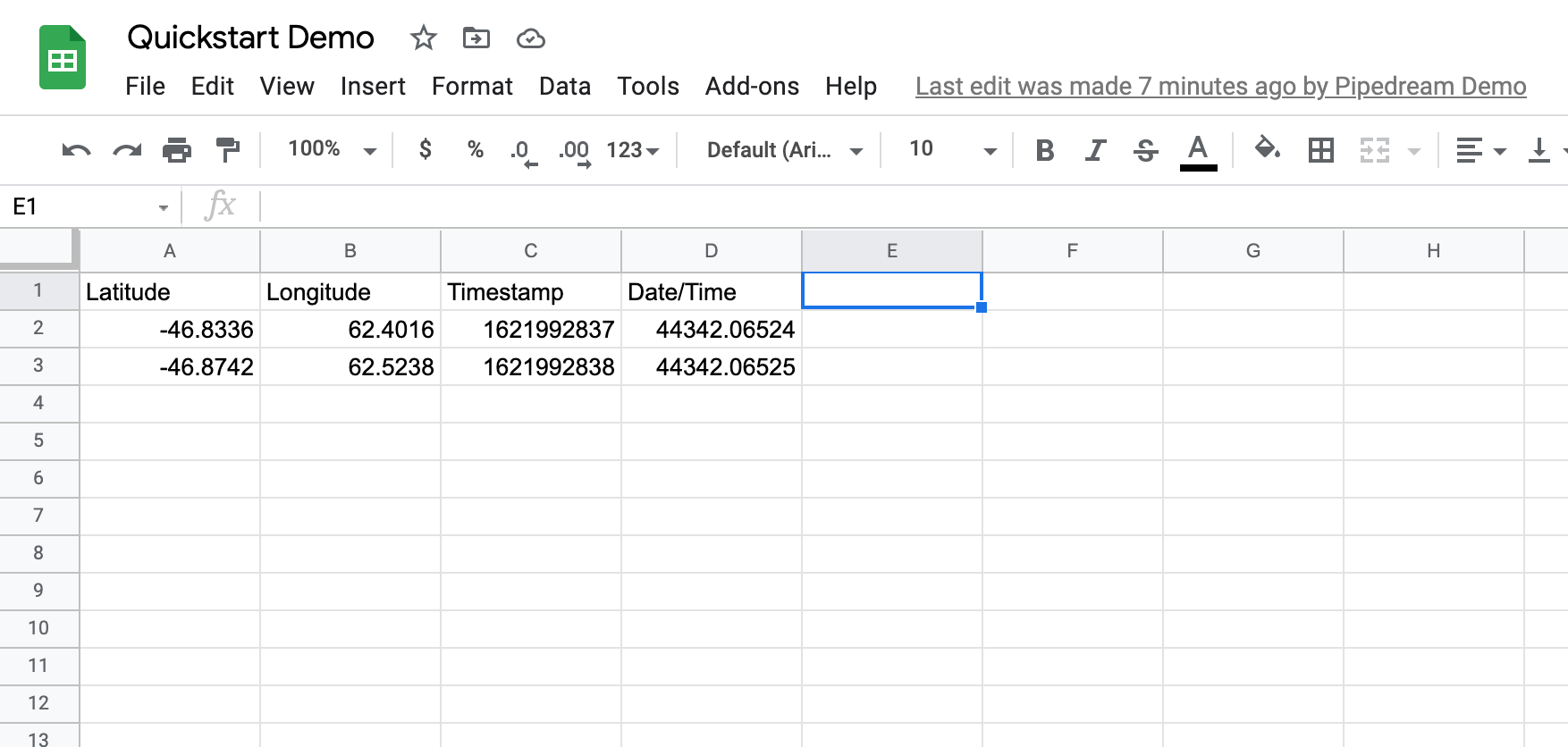
Task: Toggle Italic formatting
Action: [1095, 150]
